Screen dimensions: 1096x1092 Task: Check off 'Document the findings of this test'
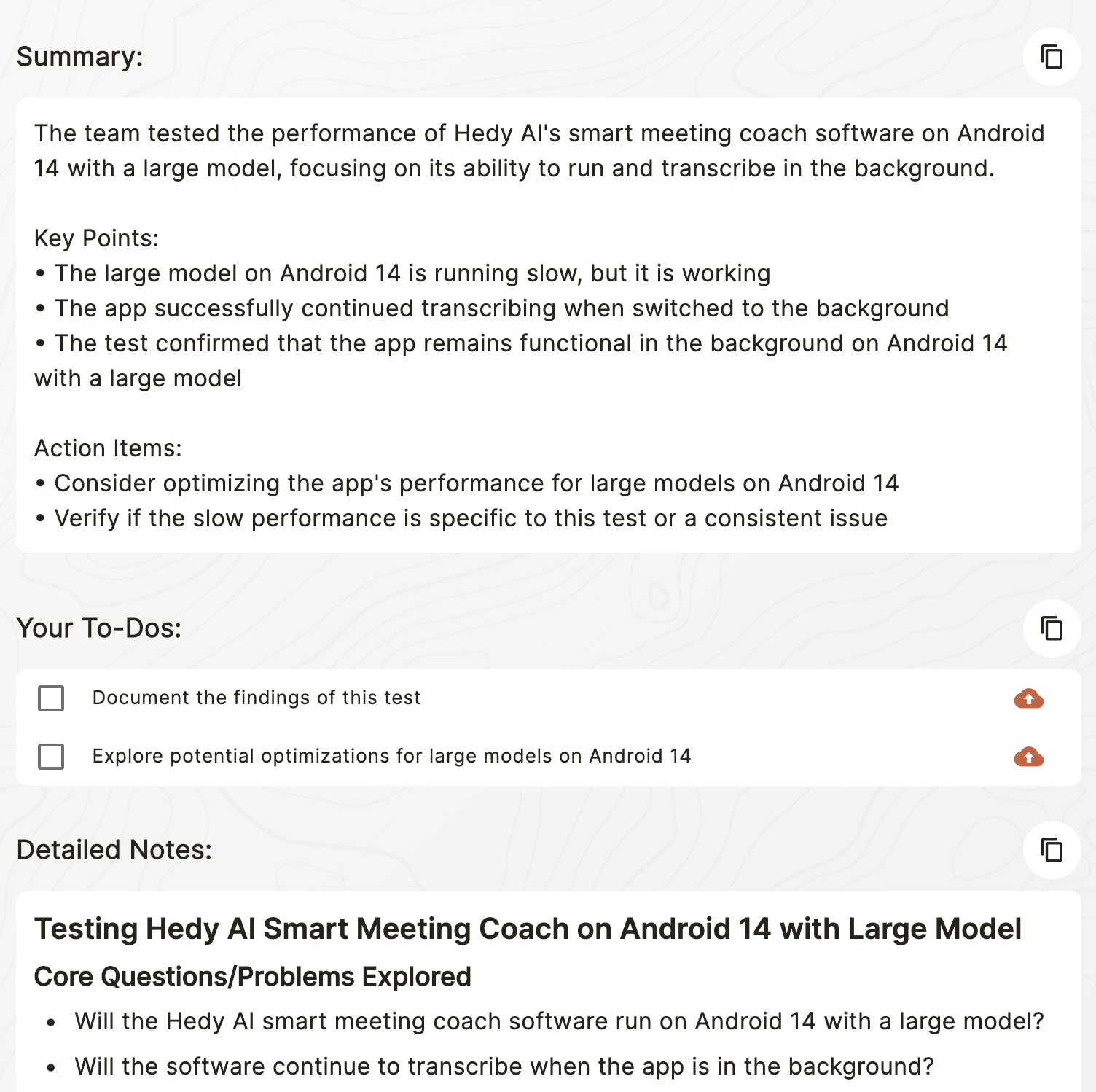51,698
